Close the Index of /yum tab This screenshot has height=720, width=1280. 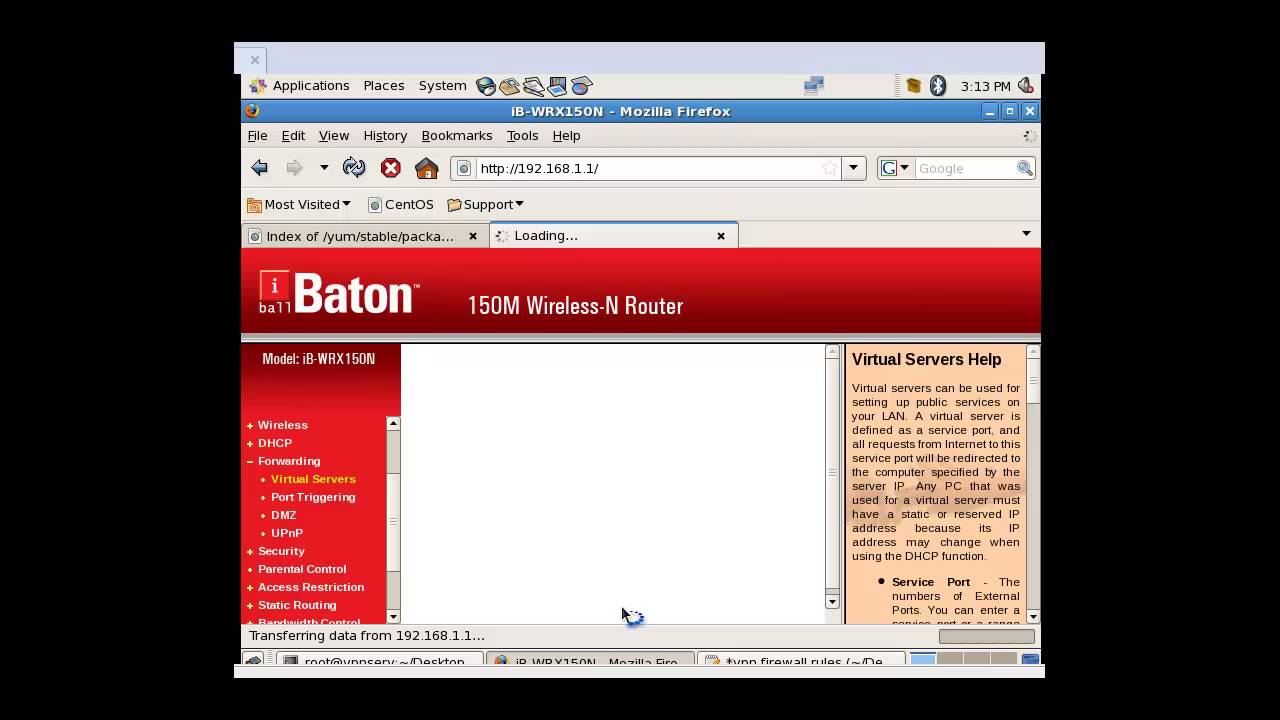[473, 236]
